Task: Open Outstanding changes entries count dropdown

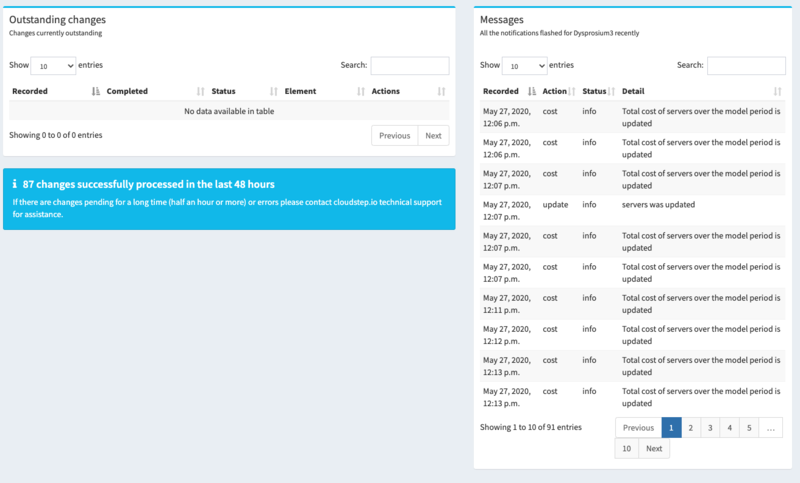Action: (x=53, y=66)
